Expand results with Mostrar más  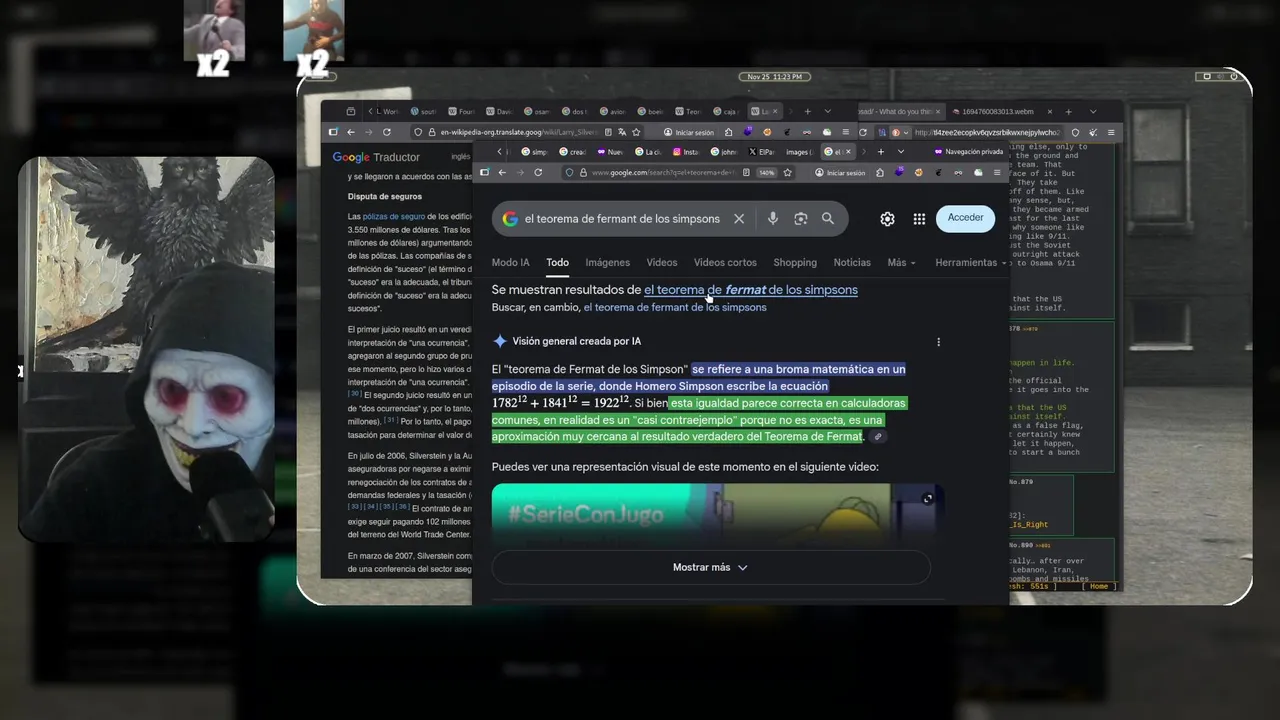pyautogui.click(x=710, y=567)
